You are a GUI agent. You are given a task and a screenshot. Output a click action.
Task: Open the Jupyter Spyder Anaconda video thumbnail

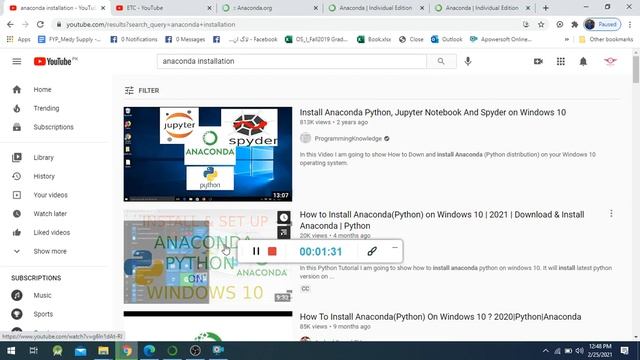click(x=208, y=154)
